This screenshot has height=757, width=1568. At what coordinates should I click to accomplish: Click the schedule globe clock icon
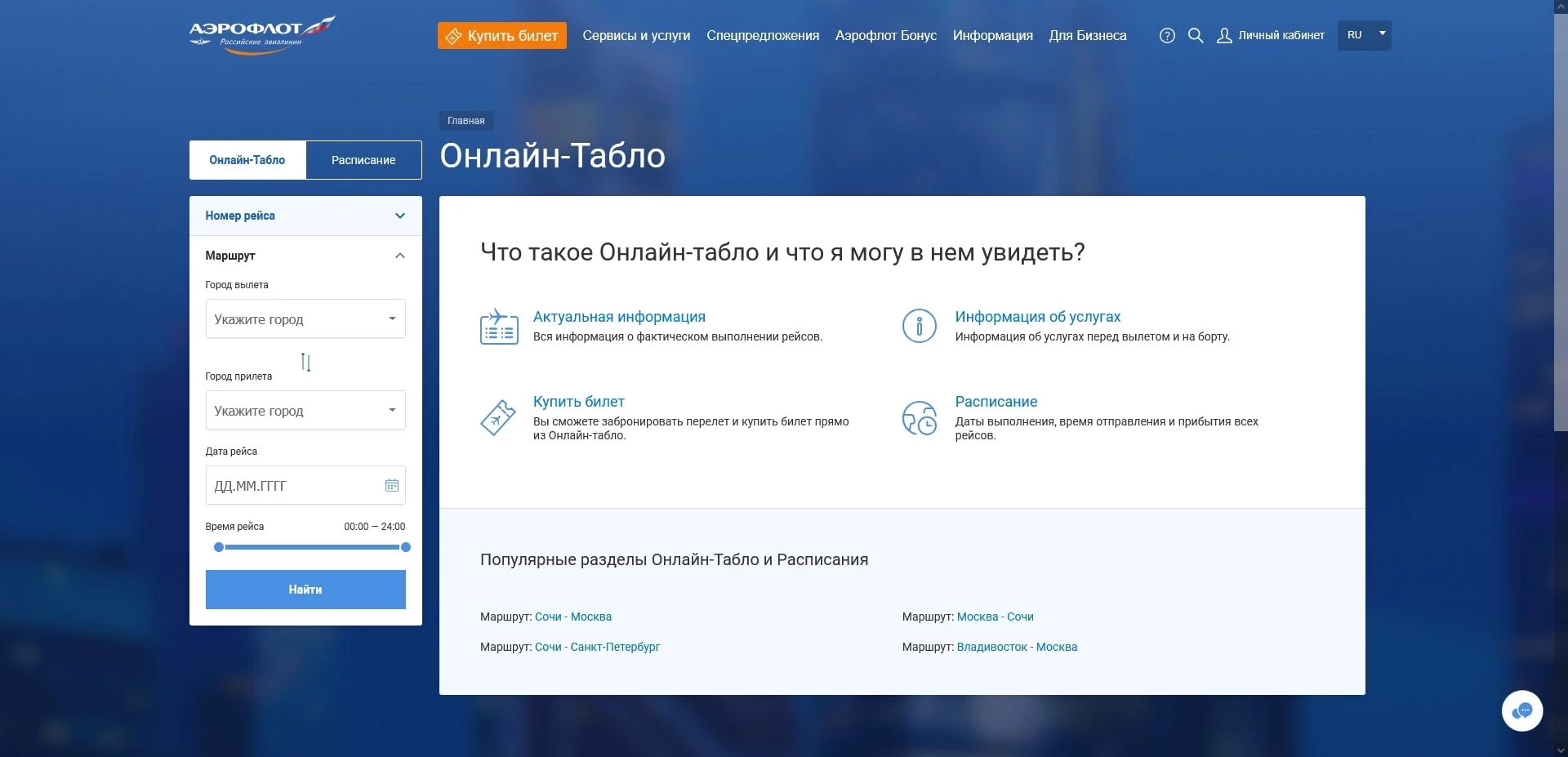click(919, 418)
